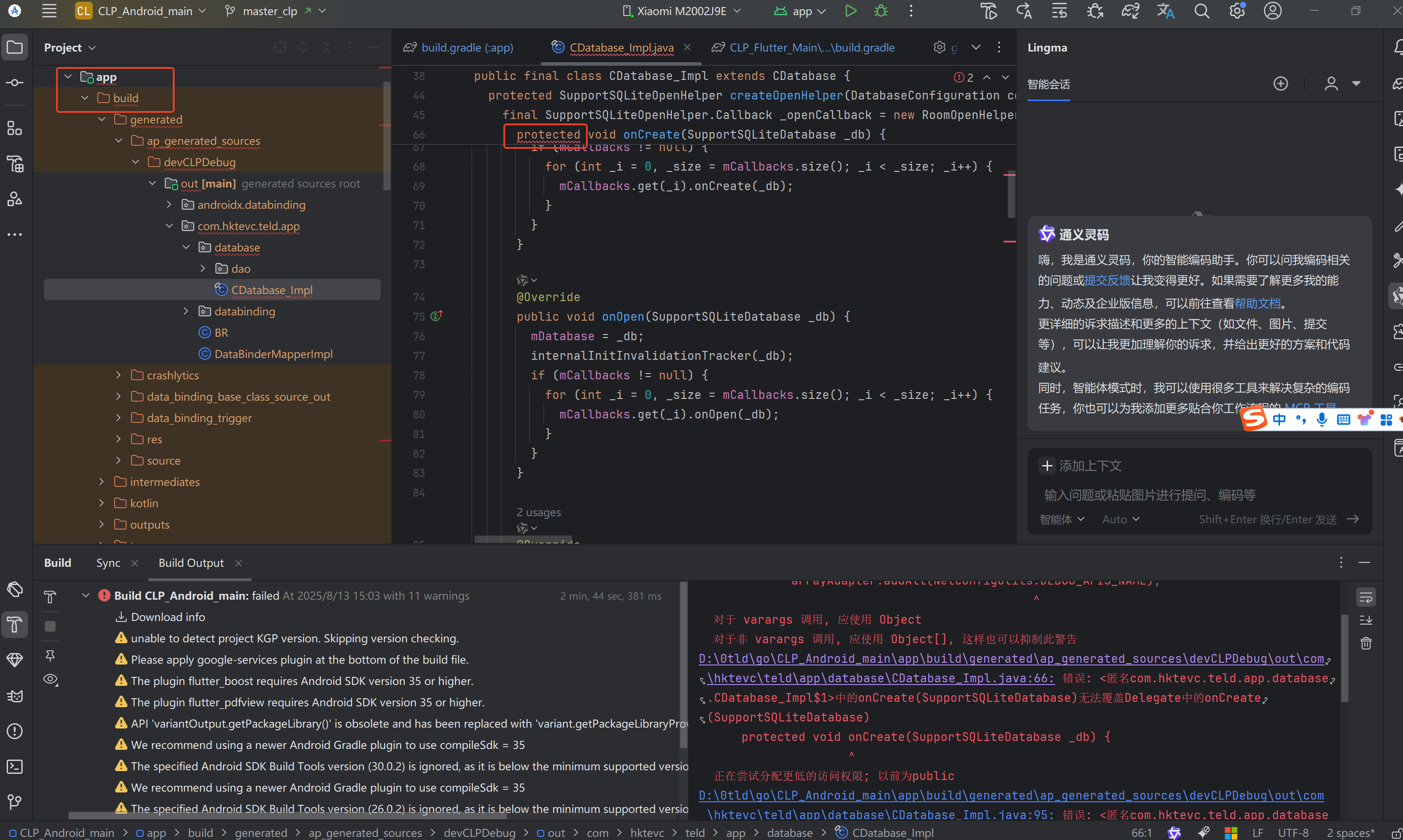Click the 提交反馈 feedback link
This screenshot has height=840, width=1403.
coord(1107,281)
